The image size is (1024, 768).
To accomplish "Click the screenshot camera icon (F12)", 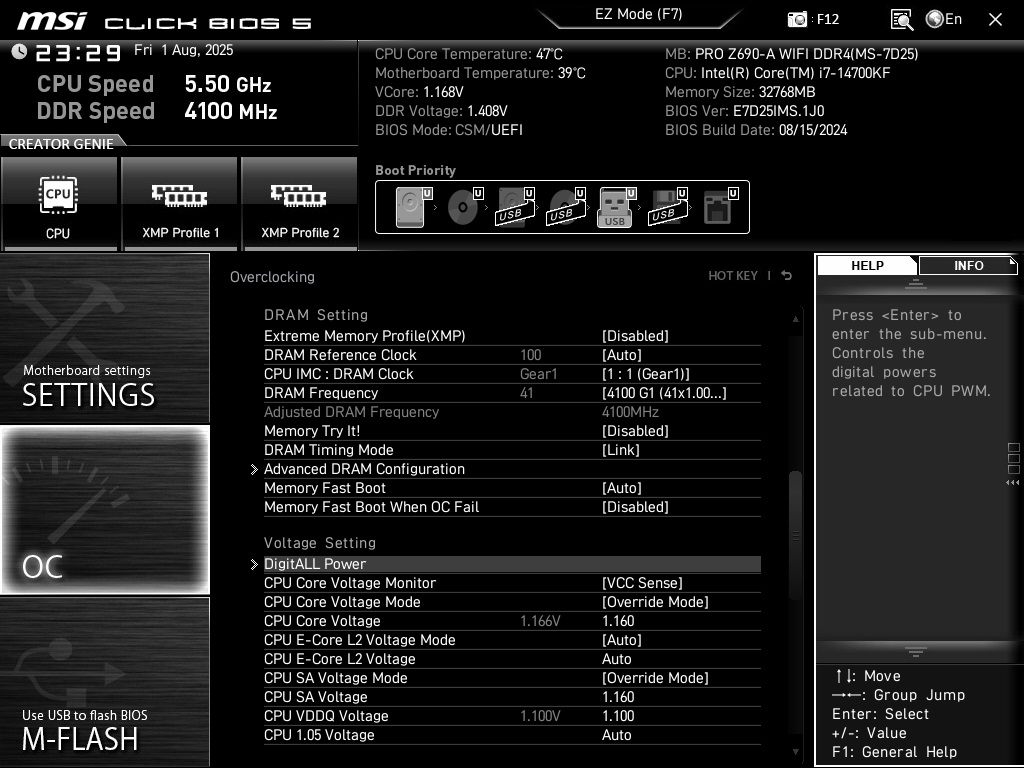I will (x=797, y=19).
